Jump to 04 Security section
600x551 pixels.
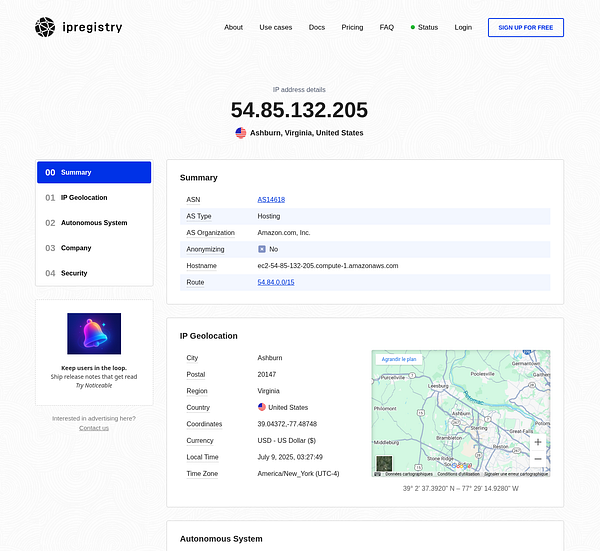click(x=94, y=273)
